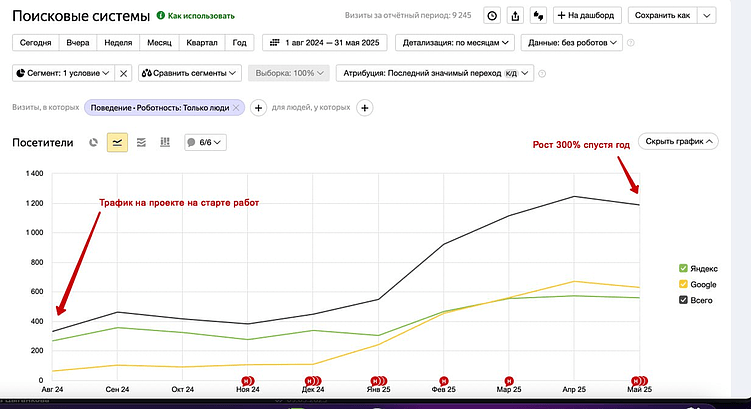Open the Данные: без роботов dropdown

(x=572, y=43)
